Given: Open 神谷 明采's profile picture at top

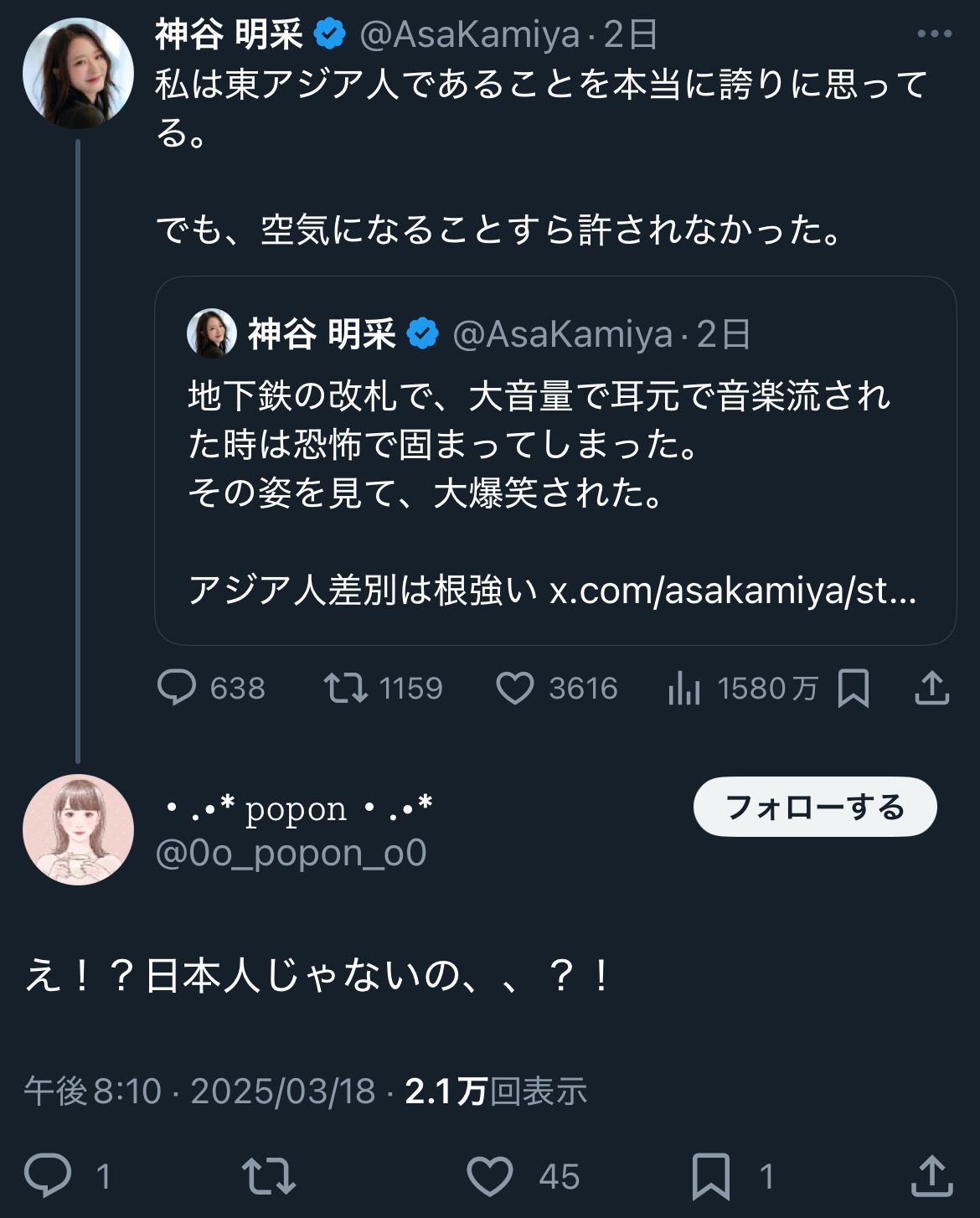Looking at the screenshot, I should 78,73.
